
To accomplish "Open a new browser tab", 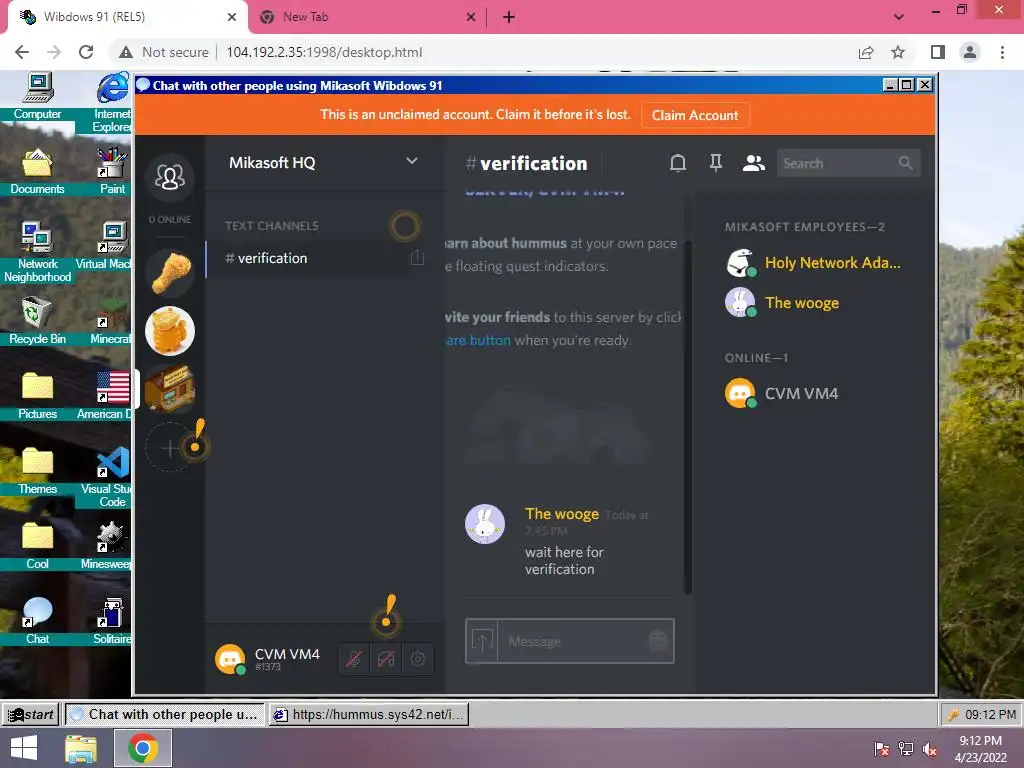I will (509, 17).
